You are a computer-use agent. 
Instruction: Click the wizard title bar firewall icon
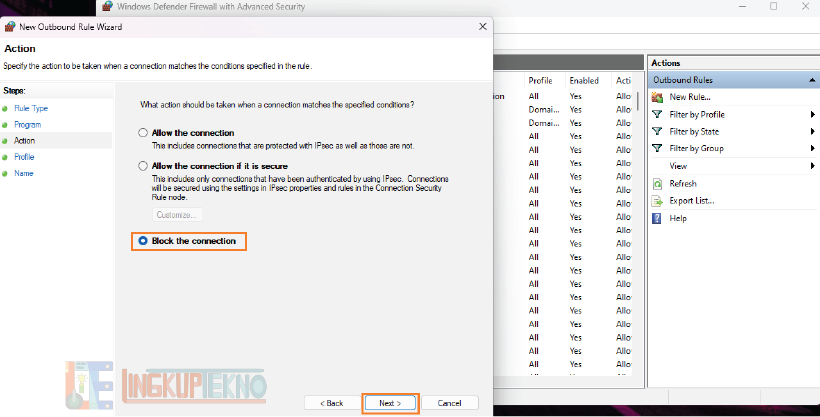(x=10, y=27)
